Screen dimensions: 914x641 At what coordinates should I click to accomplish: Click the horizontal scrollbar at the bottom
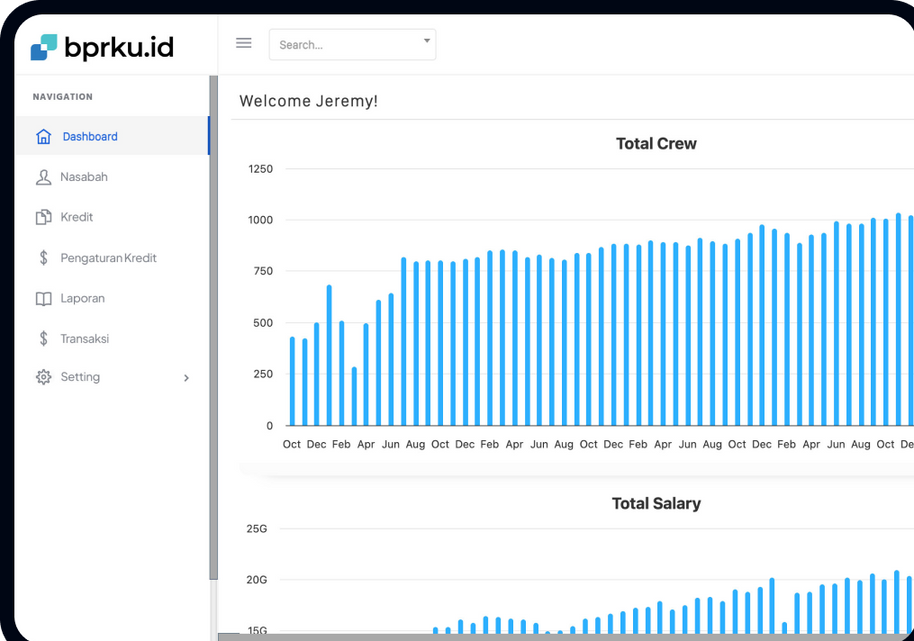[x=565, y=637]
